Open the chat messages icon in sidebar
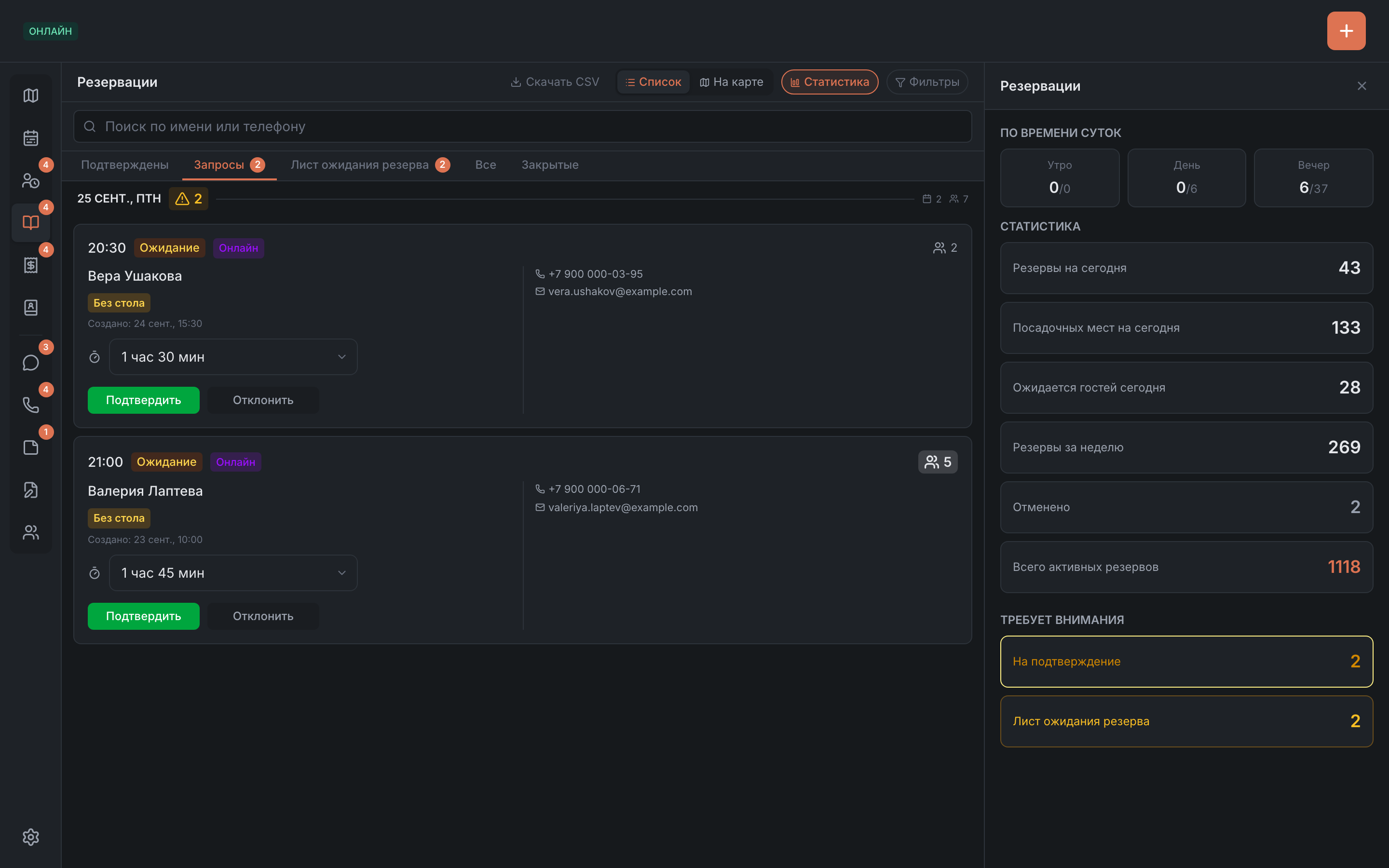The image size is (1389, 868). [30, 363]
